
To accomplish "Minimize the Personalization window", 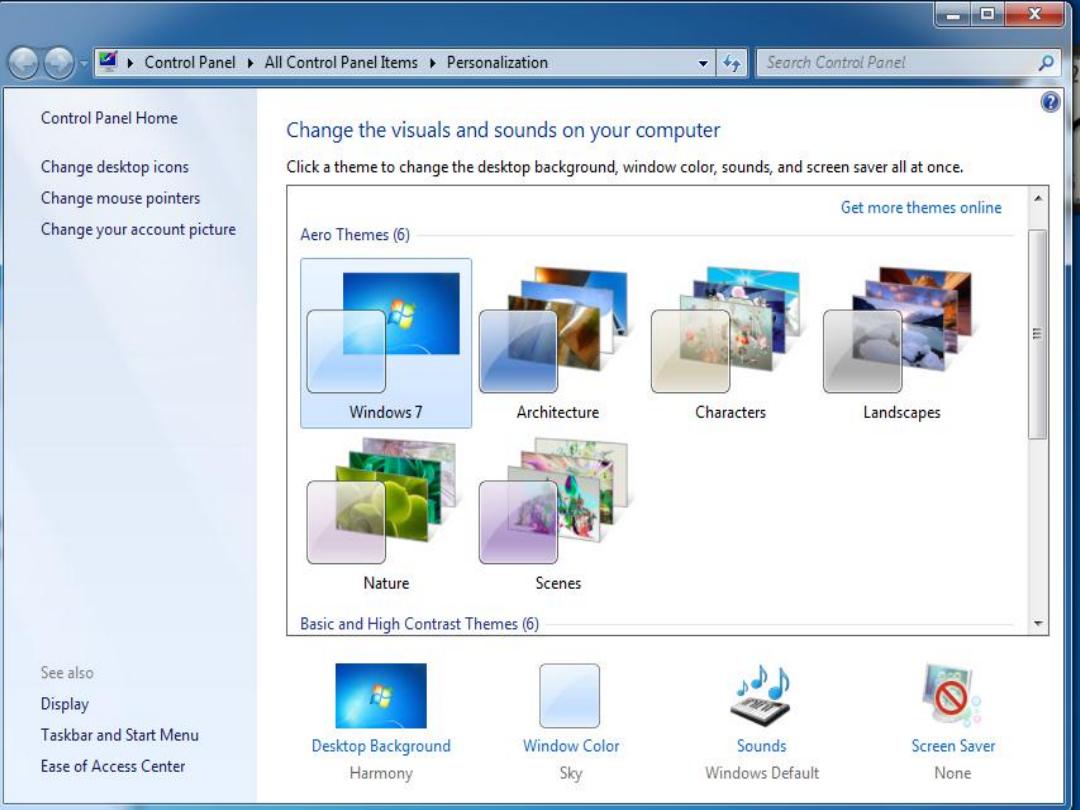I will click(x=953, y=14).
